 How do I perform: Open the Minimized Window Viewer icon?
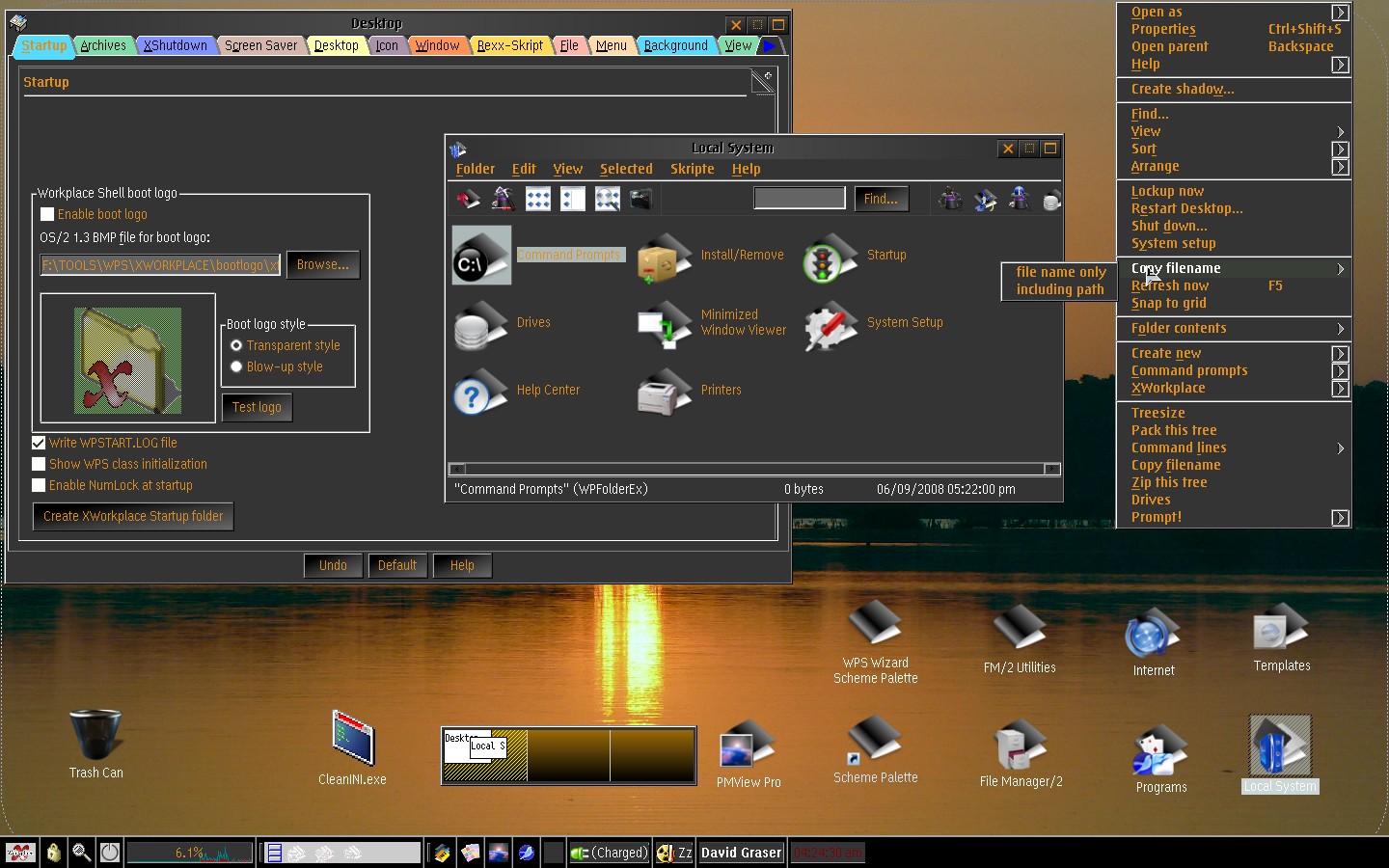click(665, 324)
